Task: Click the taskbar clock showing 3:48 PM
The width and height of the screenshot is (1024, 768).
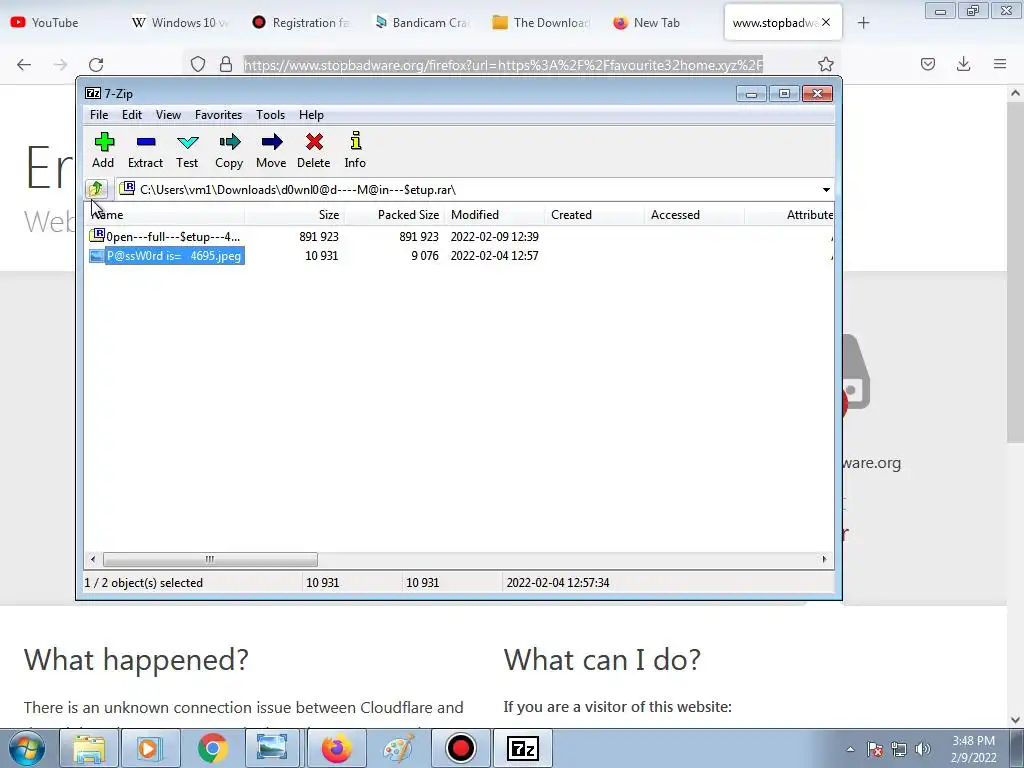Action: pos(973,749)
